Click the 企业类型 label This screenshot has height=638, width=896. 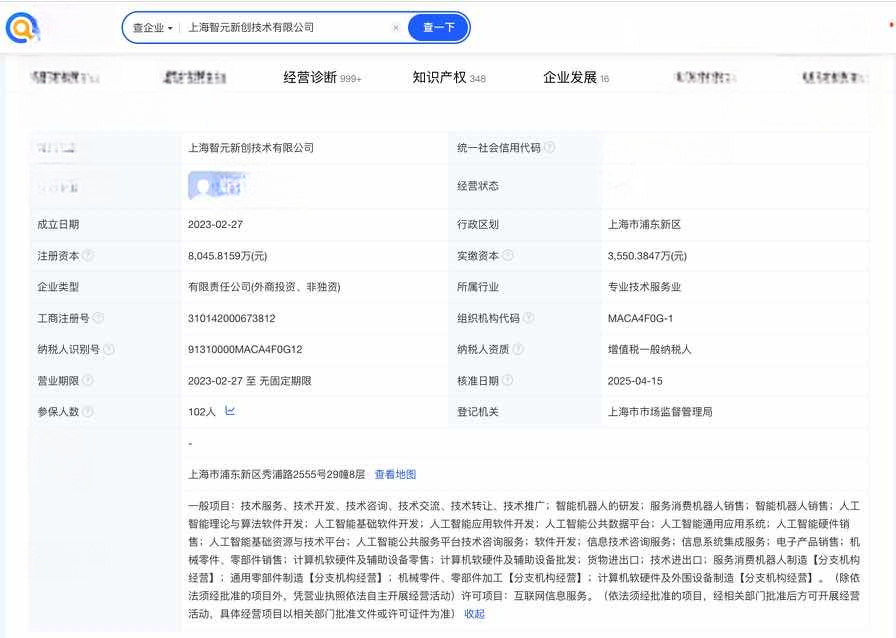pos(58,287)
